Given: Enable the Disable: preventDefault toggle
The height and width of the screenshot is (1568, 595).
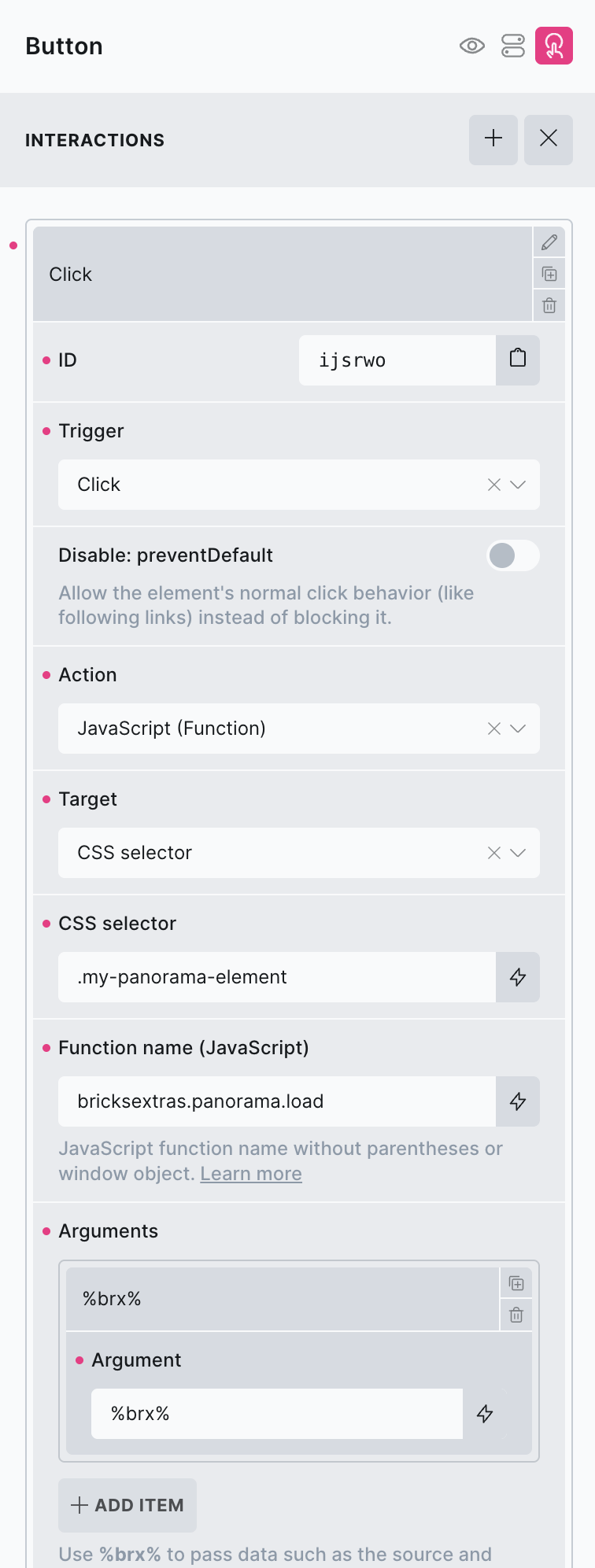Looking at the screenshot, I should pyautogui.click(x=512, y=555).
